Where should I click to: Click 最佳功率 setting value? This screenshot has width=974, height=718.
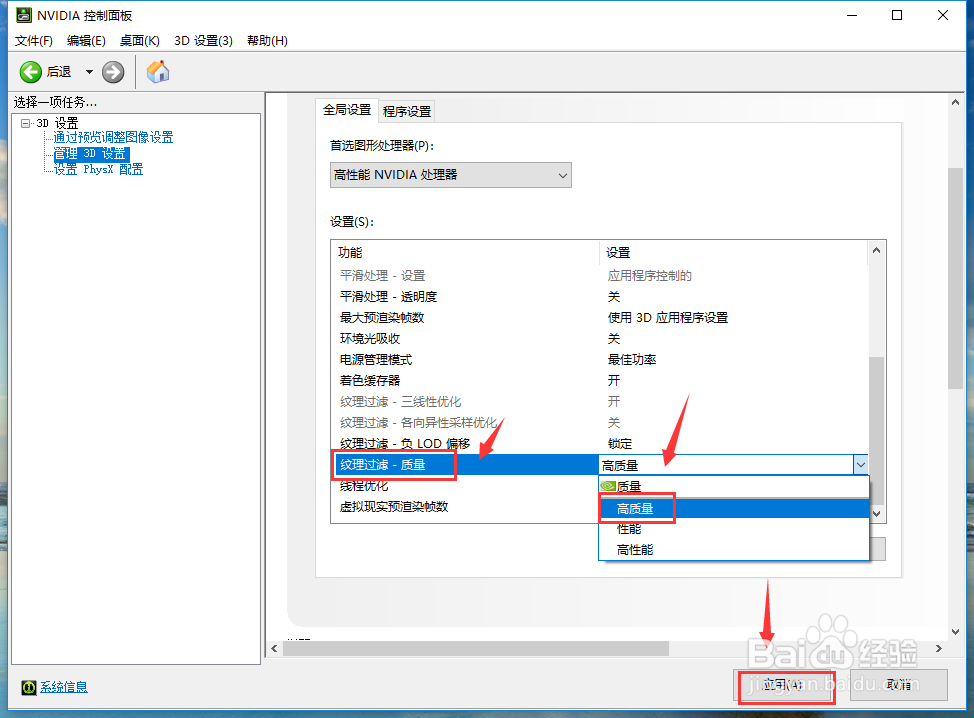coord(632,360)
